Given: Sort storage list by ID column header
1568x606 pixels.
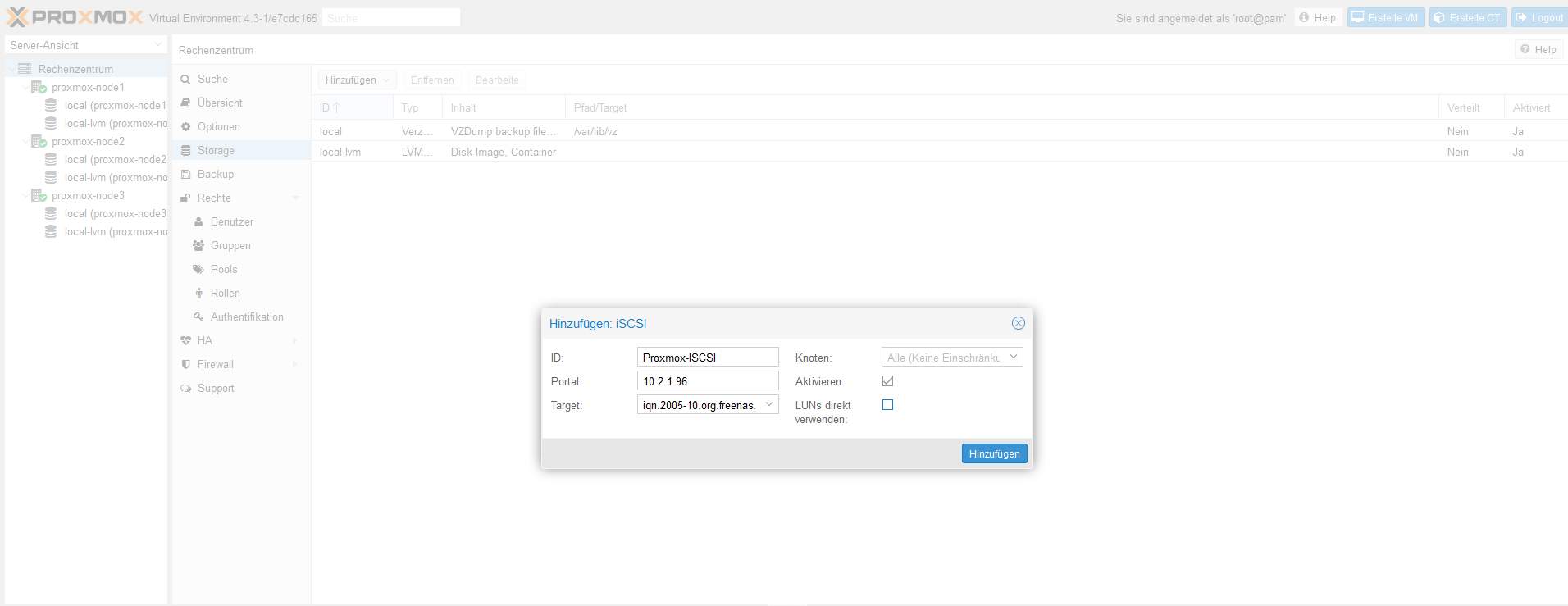Looking at the screenshot, I should [x=352, y=107].
